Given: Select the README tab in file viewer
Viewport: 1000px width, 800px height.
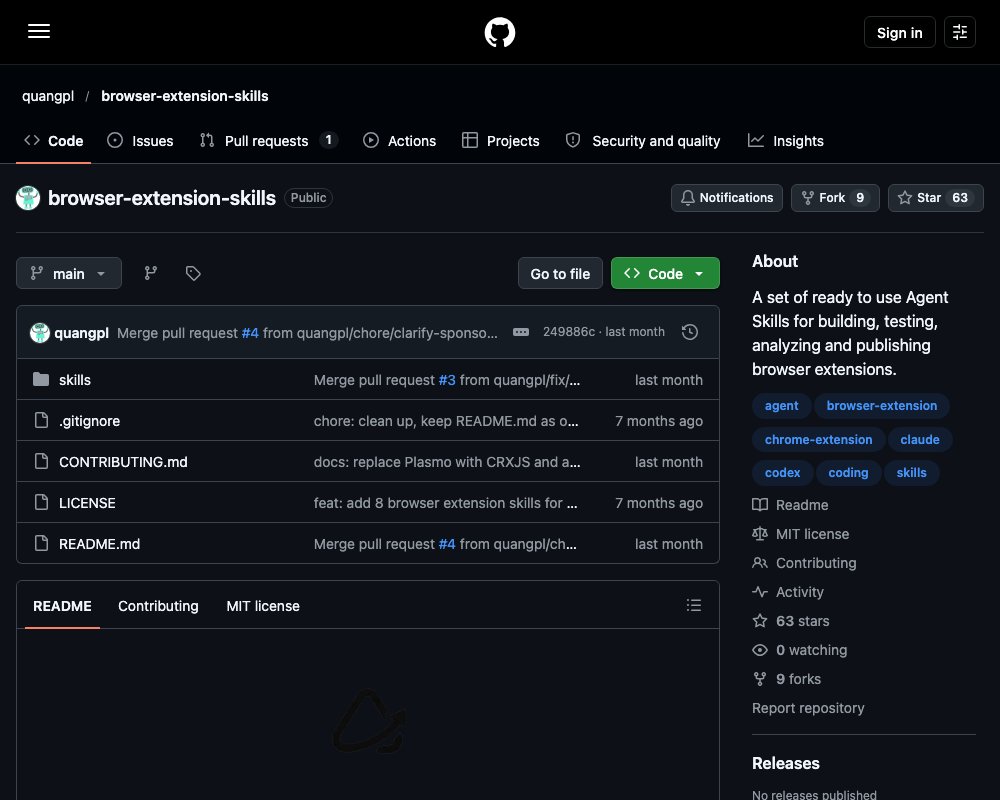Looking at the screenshot, I should (x=62, y=605).
